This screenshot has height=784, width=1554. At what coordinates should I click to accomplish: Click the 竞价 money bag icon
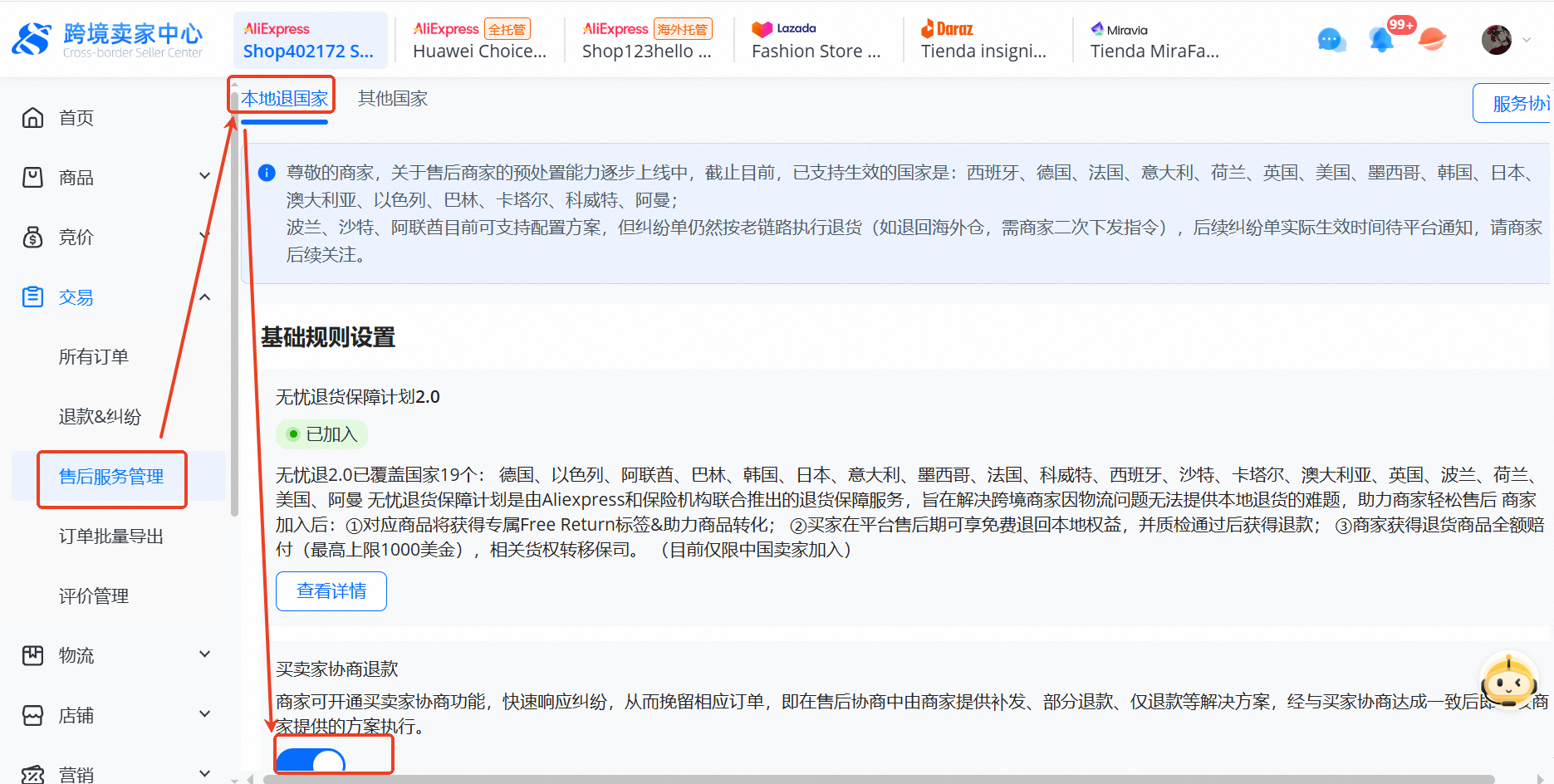[32, 238]
